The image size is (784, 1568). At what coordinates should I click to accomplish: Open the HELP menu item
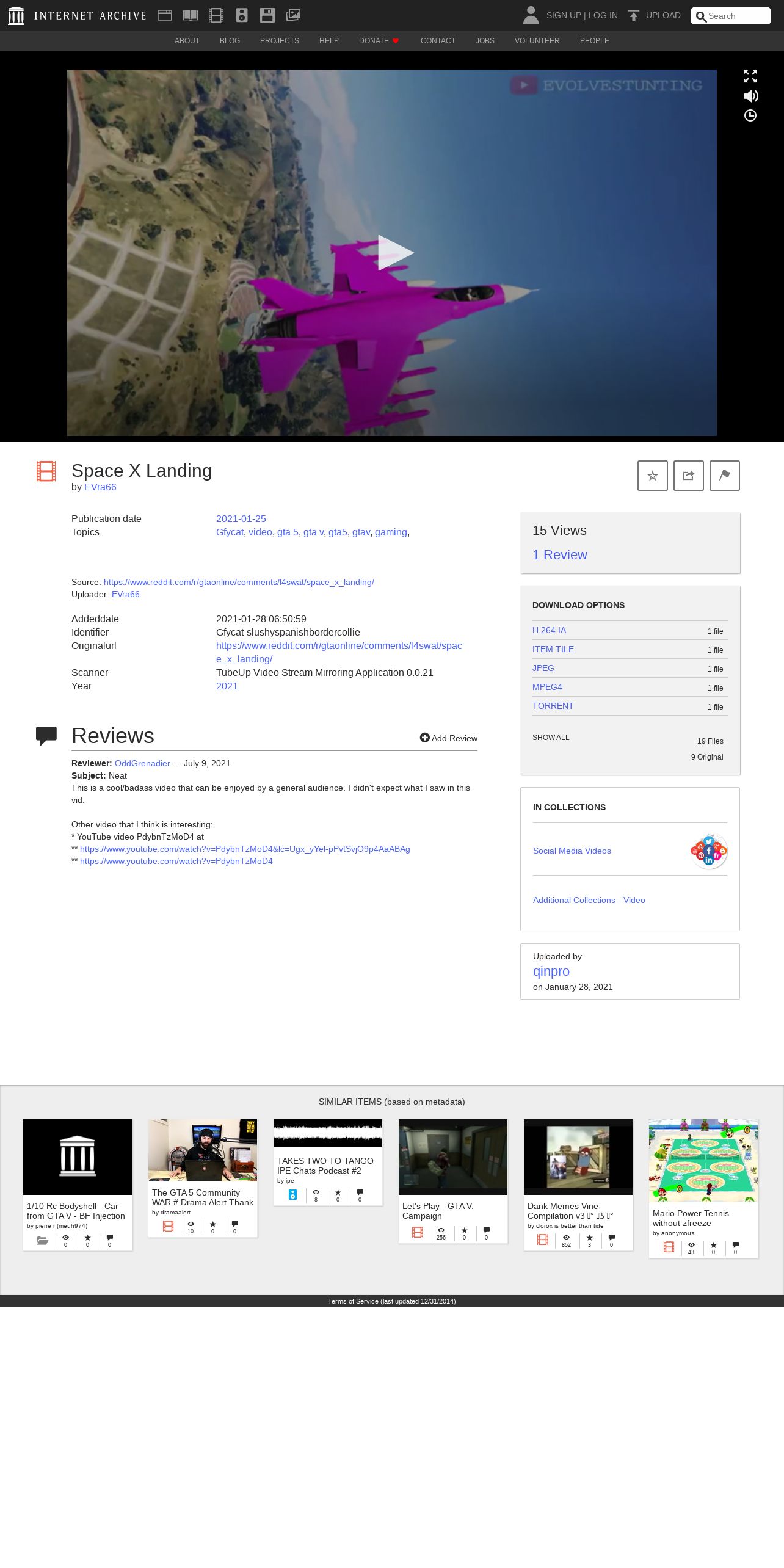[x=328, y=41]
